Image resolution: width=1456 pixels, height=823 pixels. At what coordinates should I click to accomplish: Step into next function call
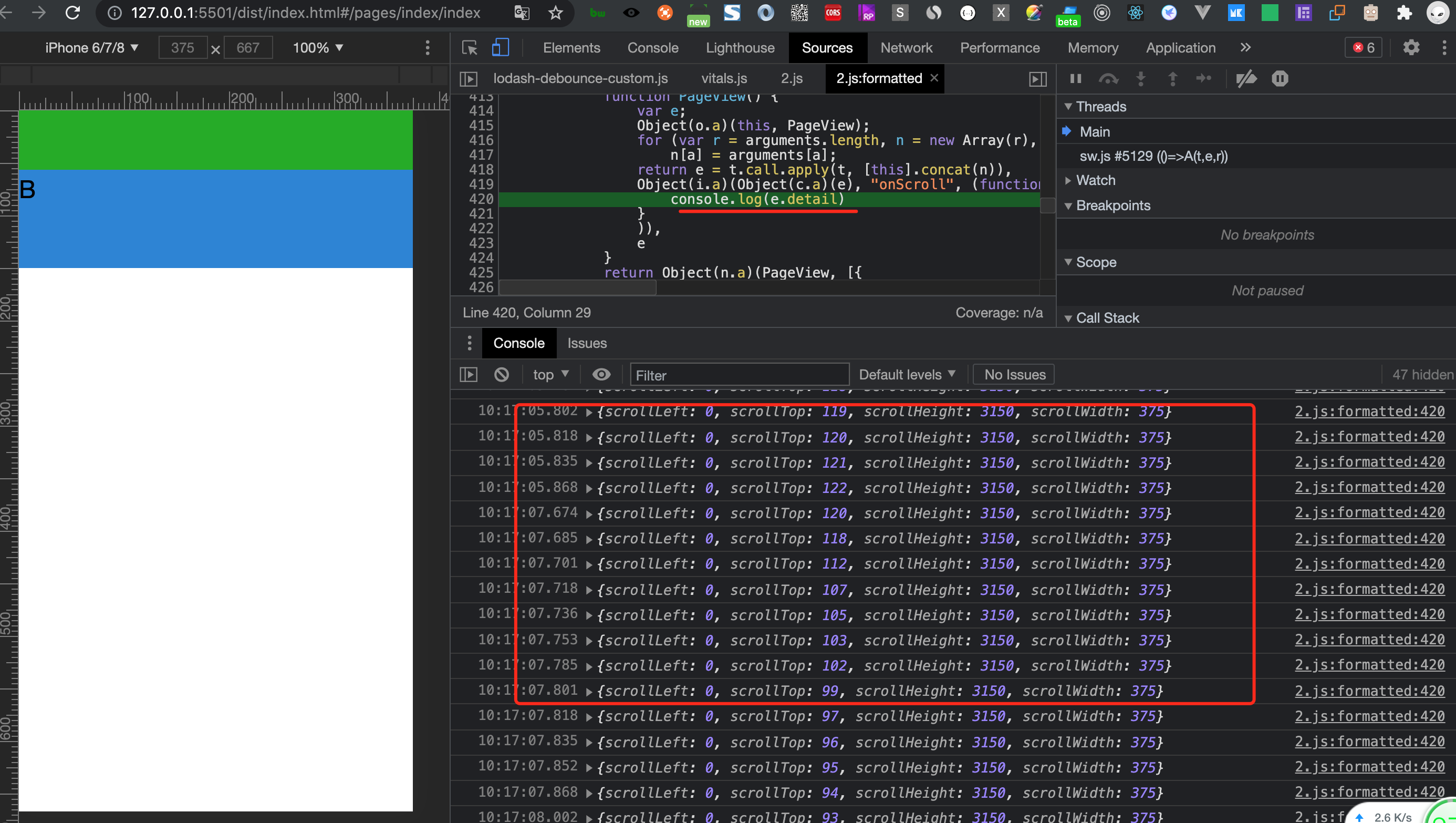1141,79
